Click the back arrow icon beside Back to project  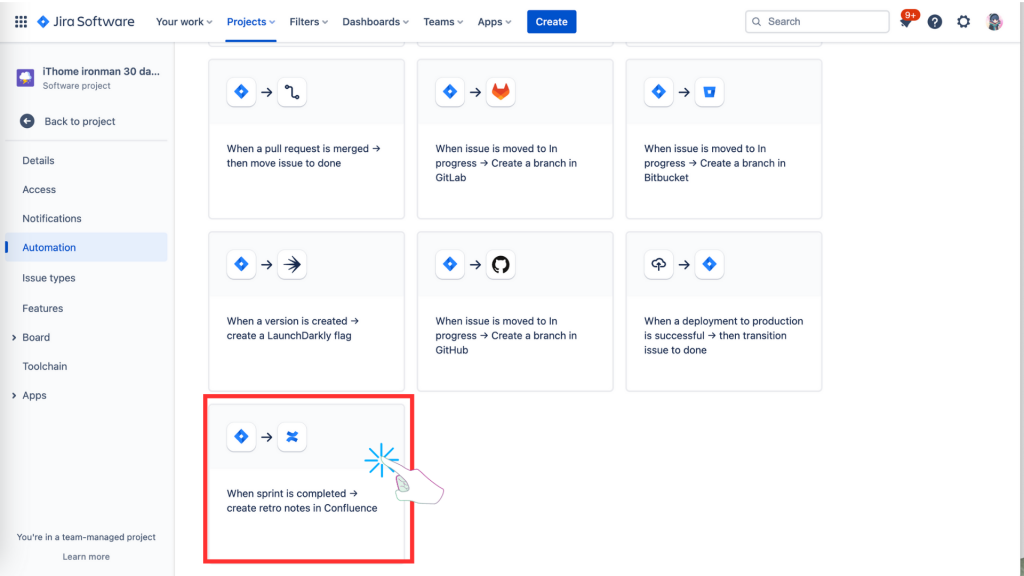click(x=27, y=121)
